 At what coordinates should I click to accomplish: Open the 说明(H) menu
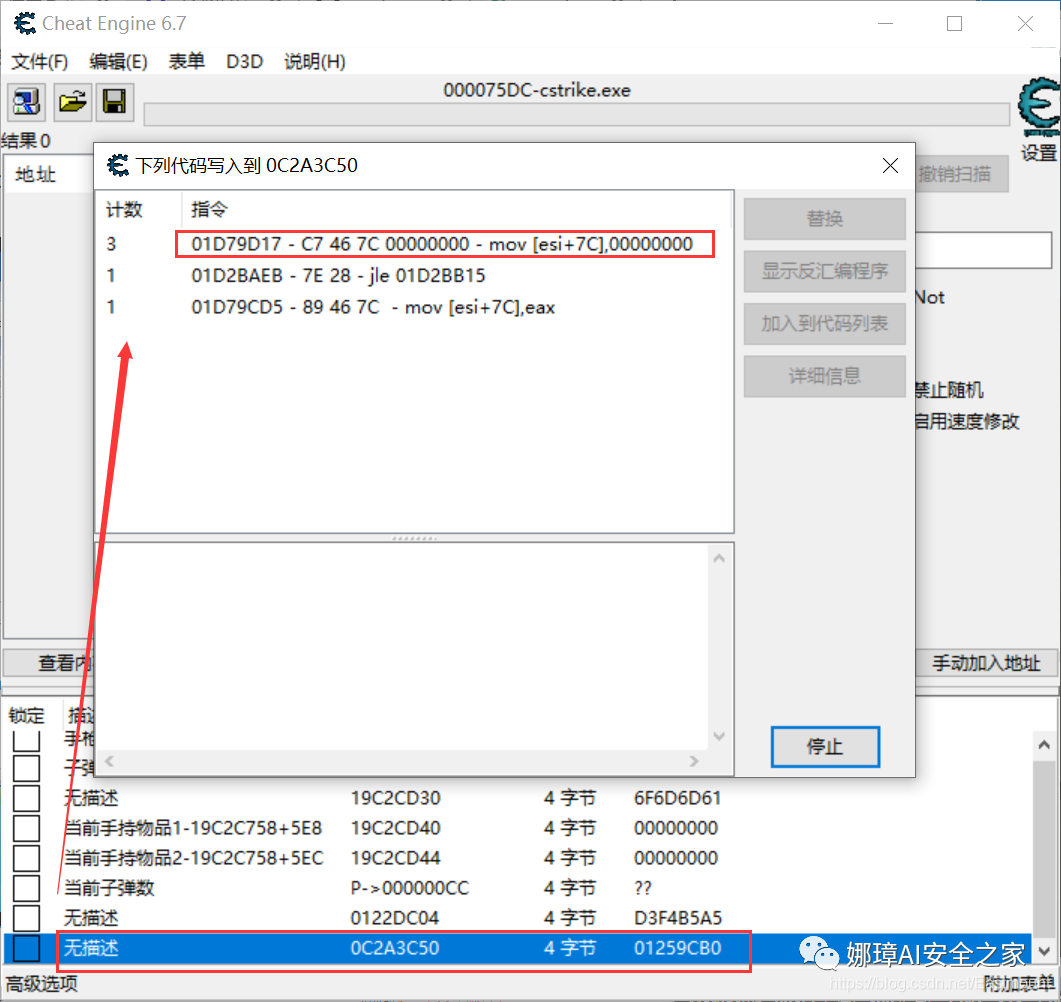click(315, 62)
